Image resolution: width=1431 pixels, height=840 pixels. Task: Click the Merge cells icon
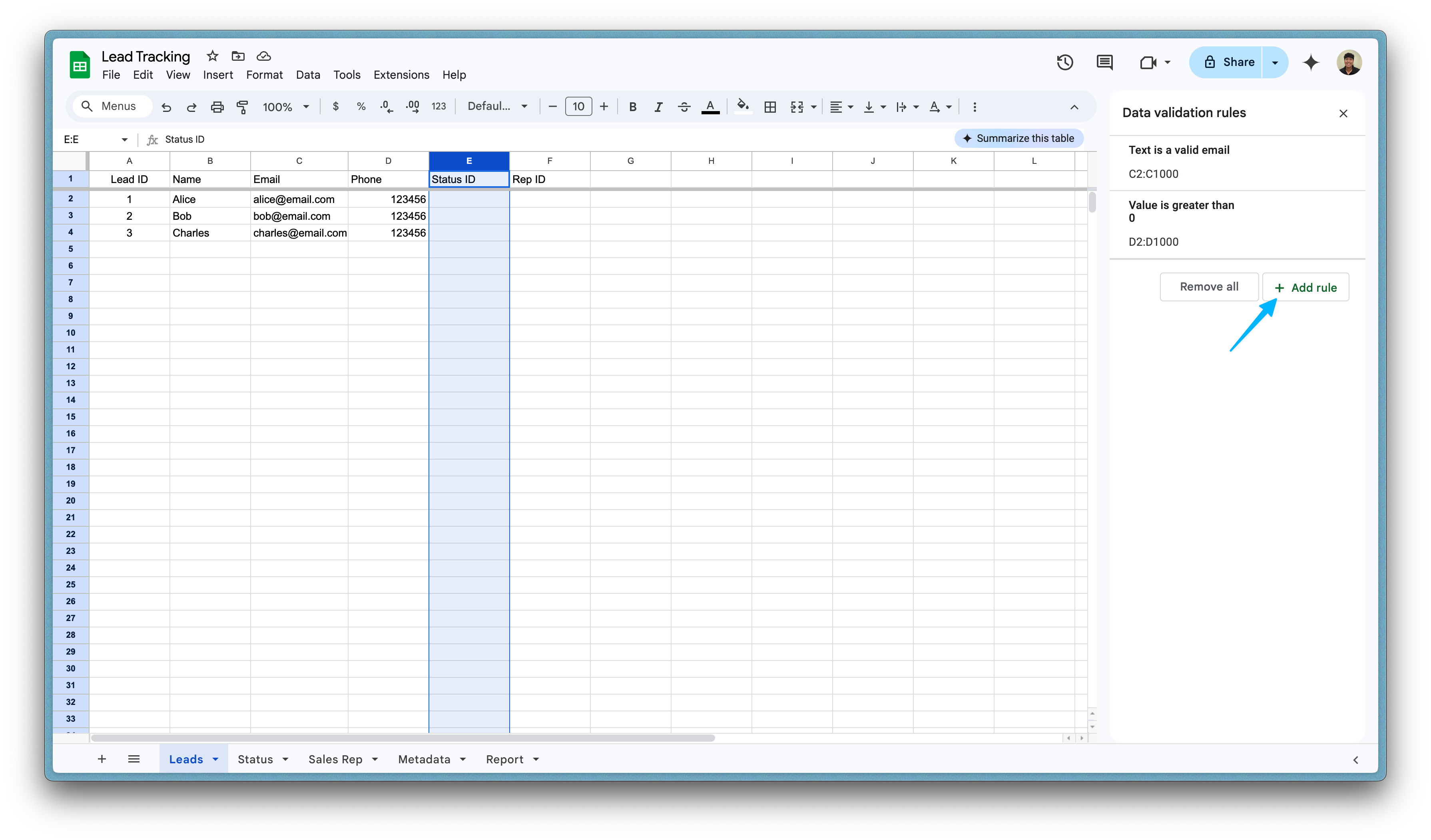click(x=797, y=107)
